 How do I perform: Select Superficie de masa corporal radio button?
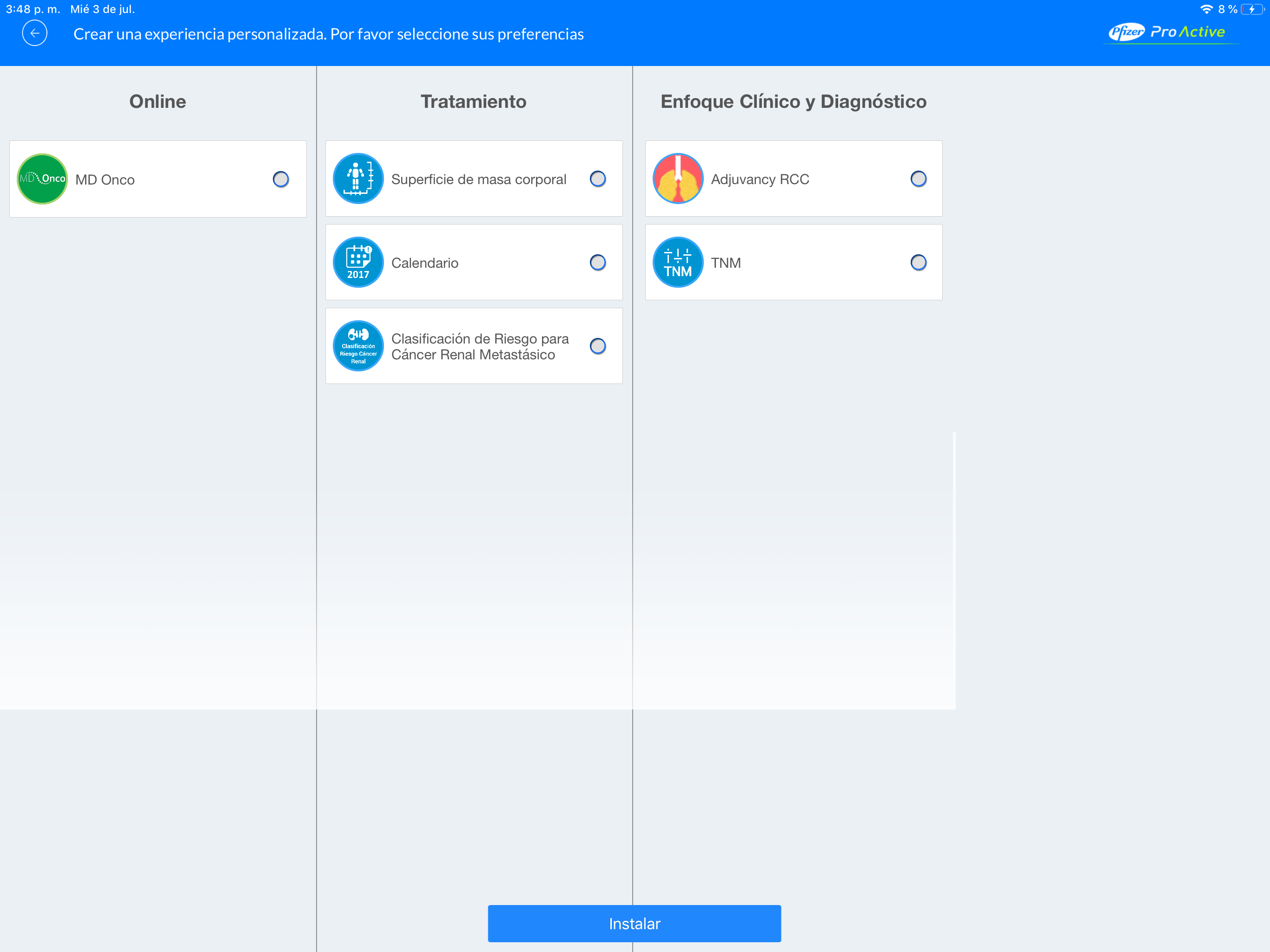(x=598, y=178)
